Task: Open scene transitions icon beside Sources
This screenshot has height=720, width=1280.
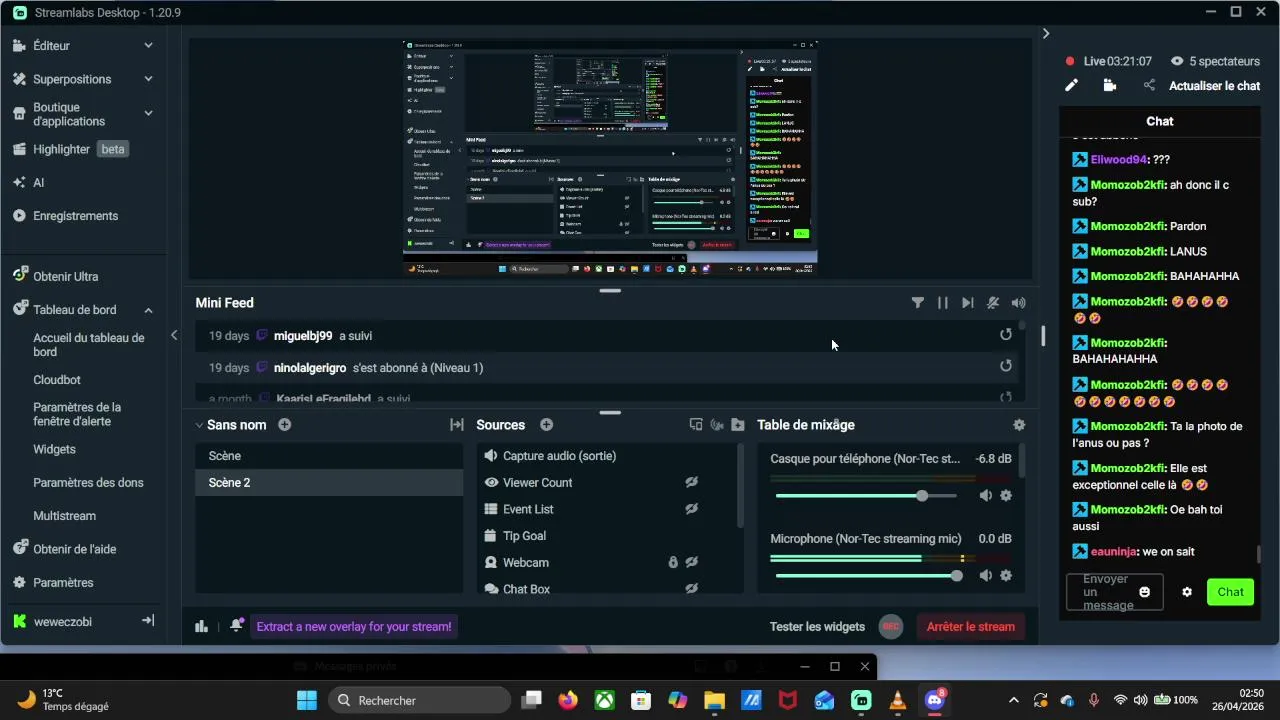Action: click(457, 425)
